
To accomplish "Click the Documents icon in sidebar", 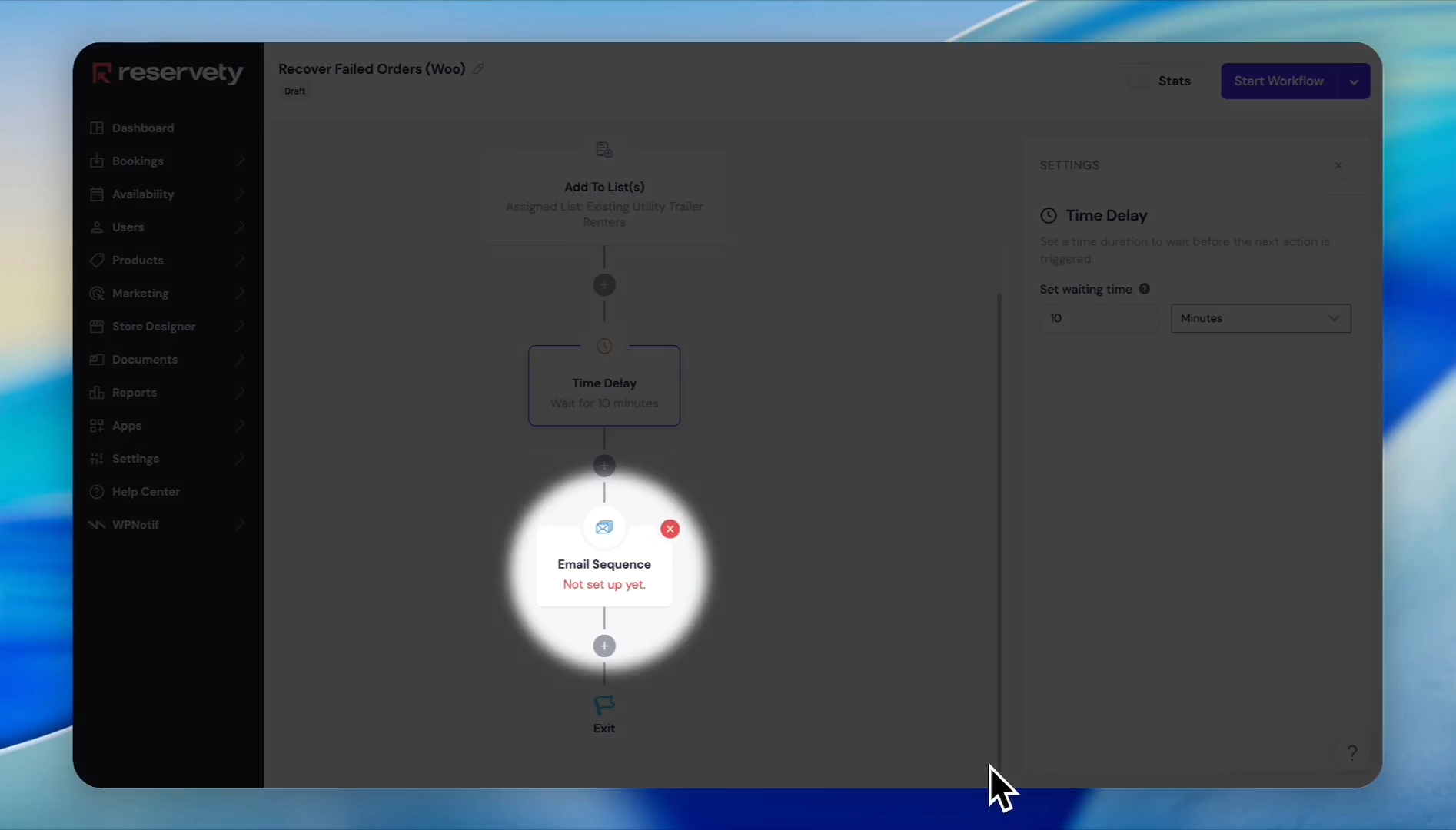I will (97, 359).
